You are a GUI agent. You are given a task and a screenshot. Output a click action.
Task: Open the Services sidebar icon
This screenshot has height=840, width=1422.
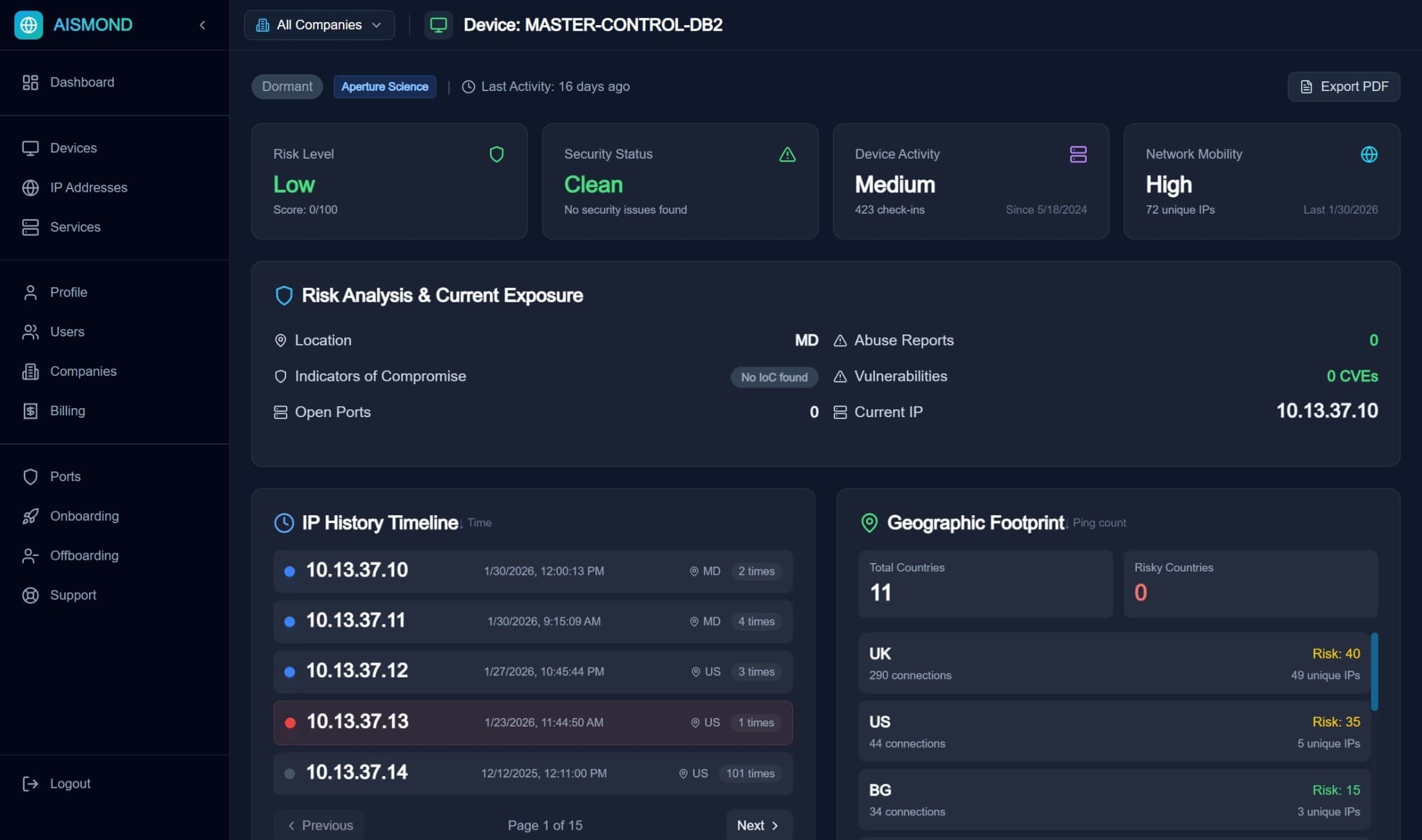pyautogui.click(x=30, y=227)
